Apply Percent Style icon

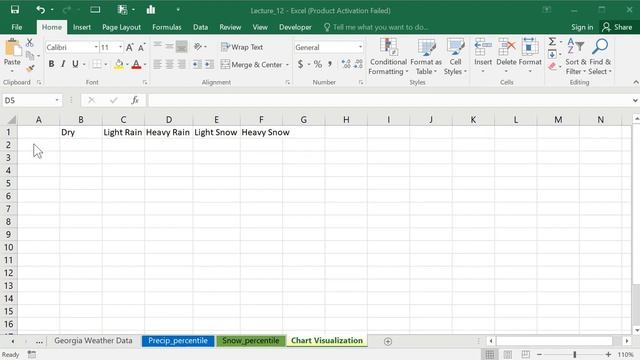tap(318, 64)
